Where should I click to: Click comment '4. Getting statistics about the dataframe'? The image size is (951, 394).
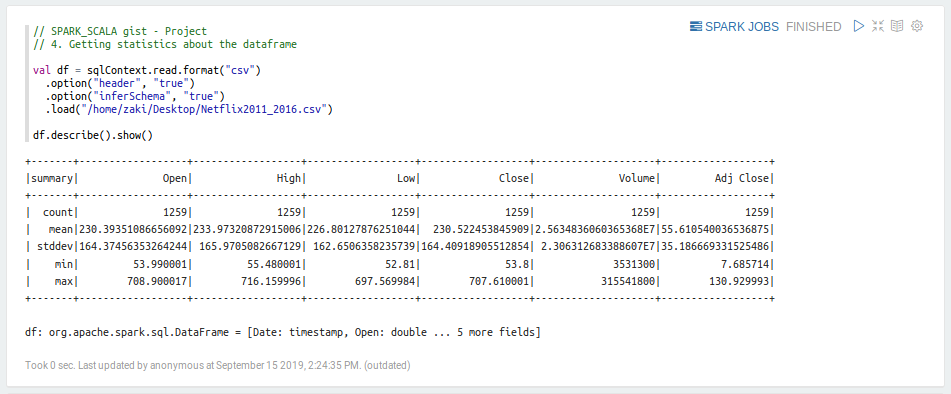[x=165, y=44]
